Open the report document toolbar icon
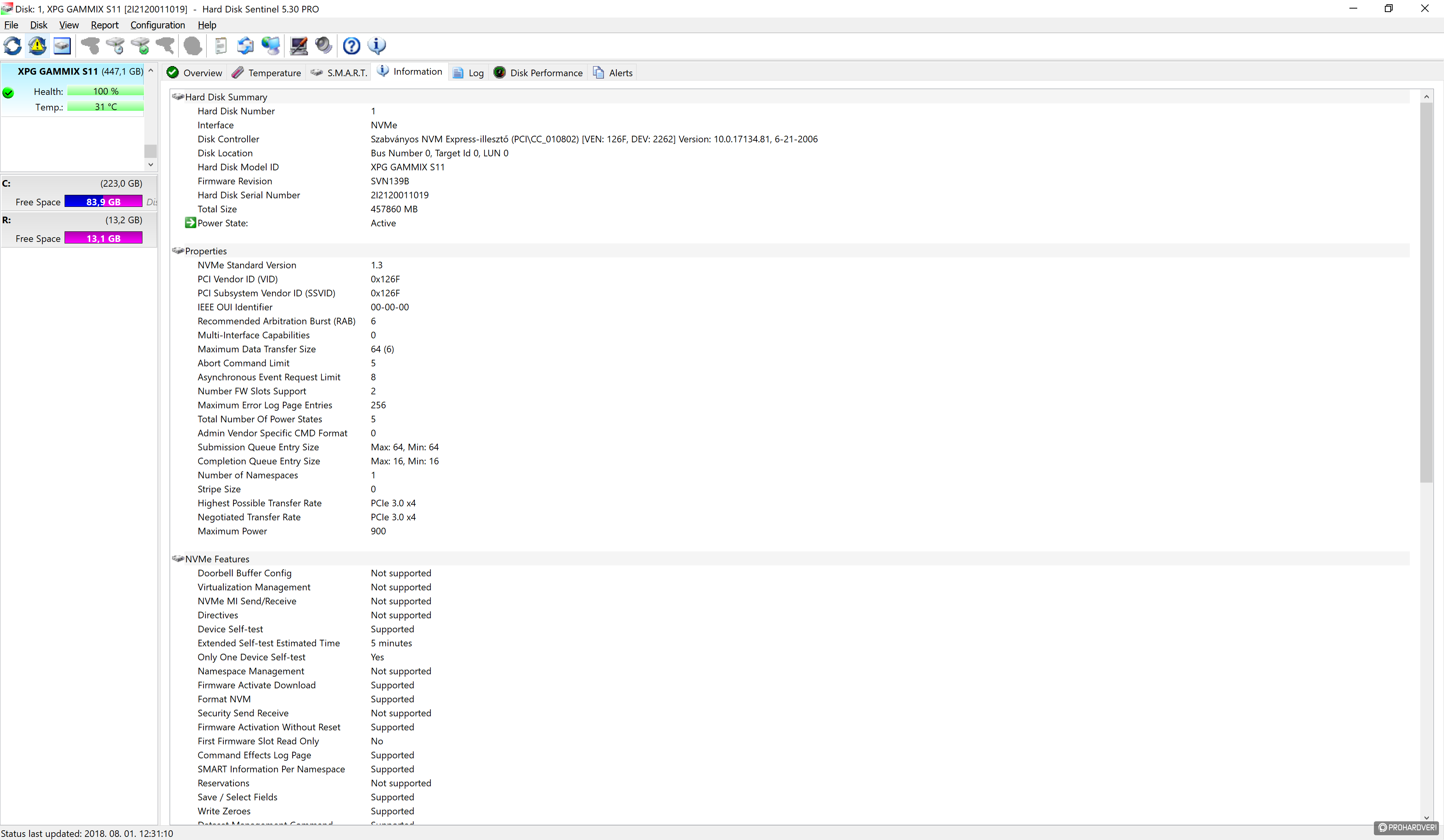The image size is (1444, 840). pos(221,46)
